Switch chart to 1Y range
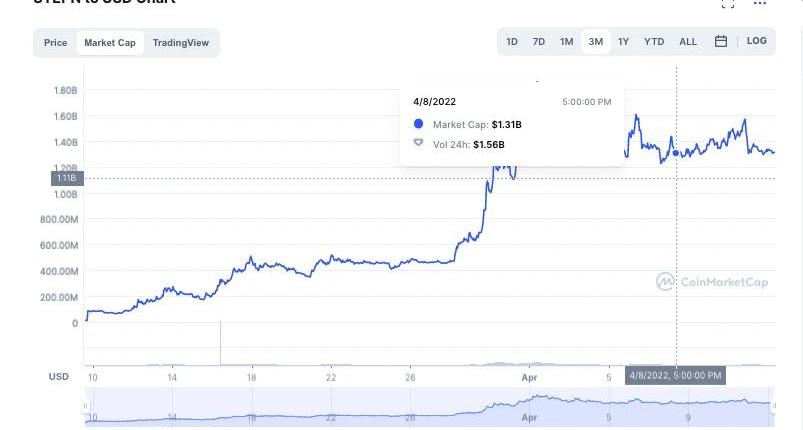 (x=624, y=42)
